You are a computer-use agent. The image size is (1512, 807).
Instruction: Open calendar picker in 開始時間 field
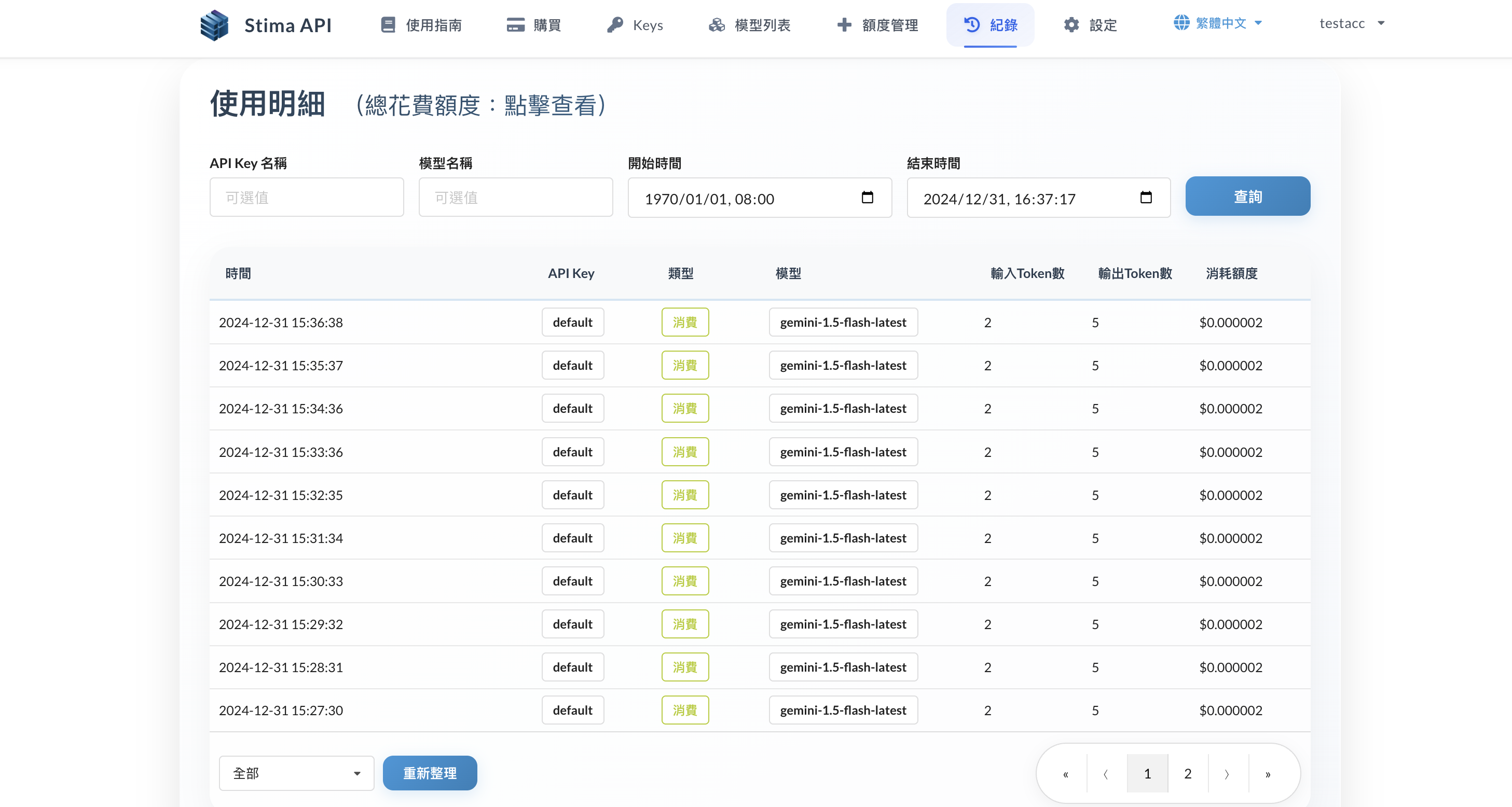click(868, 198)
